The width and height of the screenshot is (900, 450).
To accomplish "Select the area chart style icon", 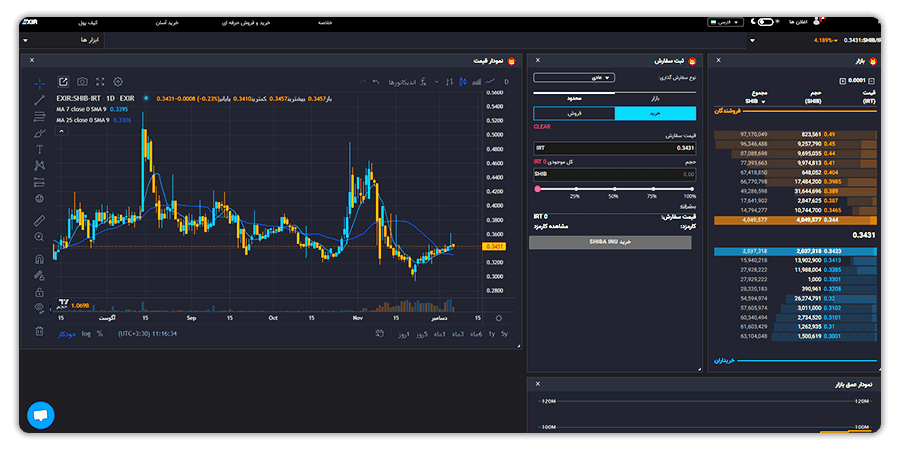I will tap(476, 82).
